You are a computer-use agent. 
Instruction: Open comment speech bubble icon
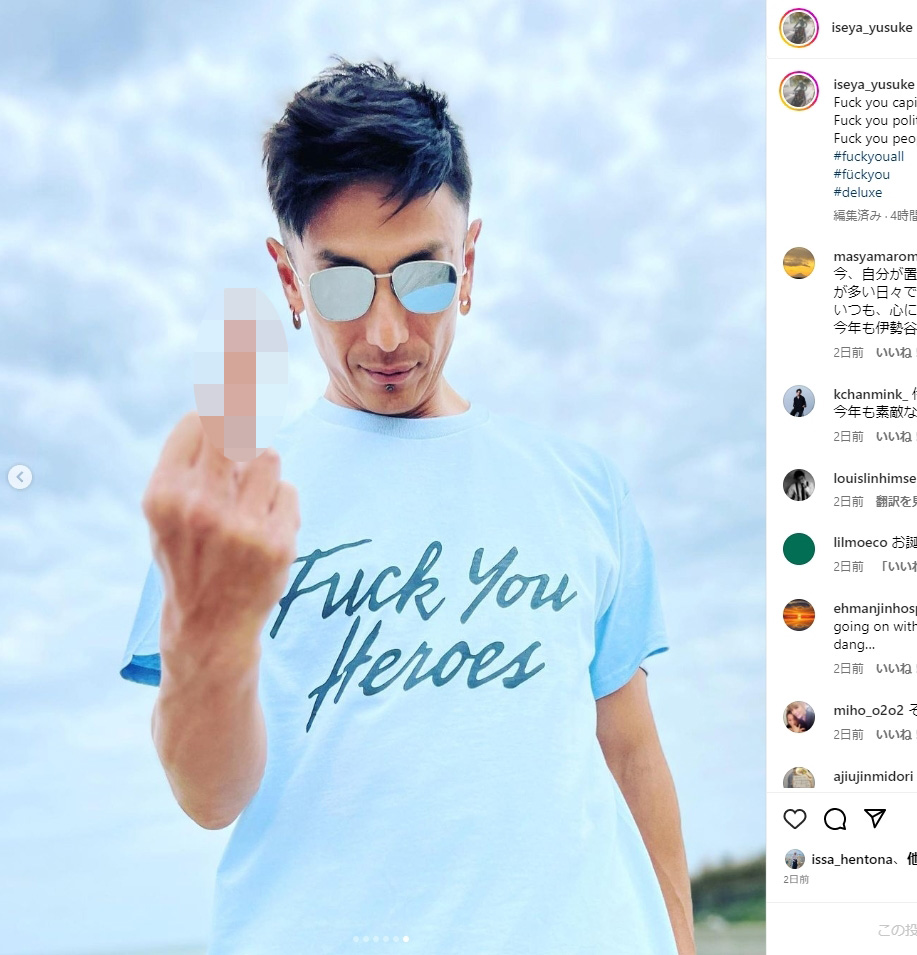(835, 819)
